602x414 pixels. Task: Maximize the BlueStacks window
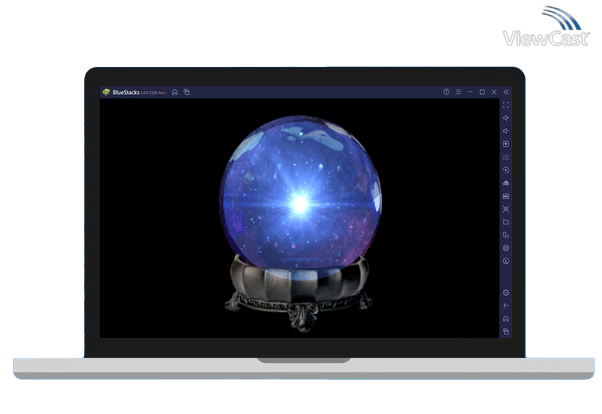coord(482,92)
